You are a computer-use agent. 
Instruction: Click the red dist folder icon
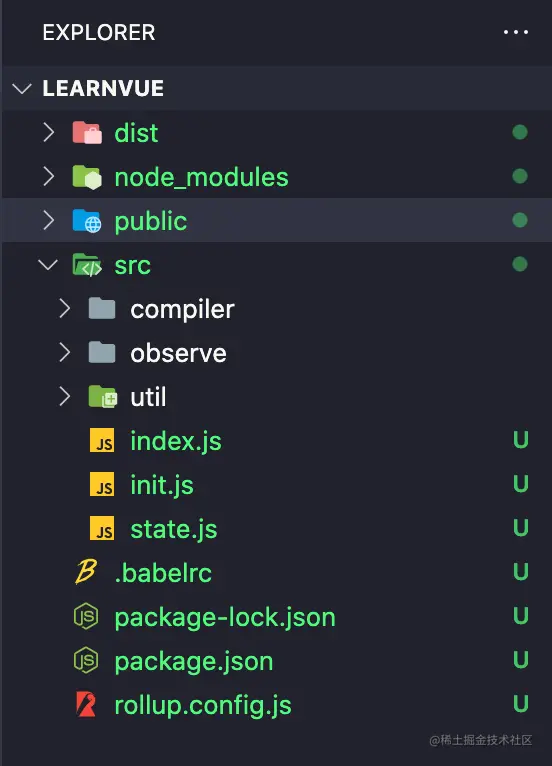[87, 132]
